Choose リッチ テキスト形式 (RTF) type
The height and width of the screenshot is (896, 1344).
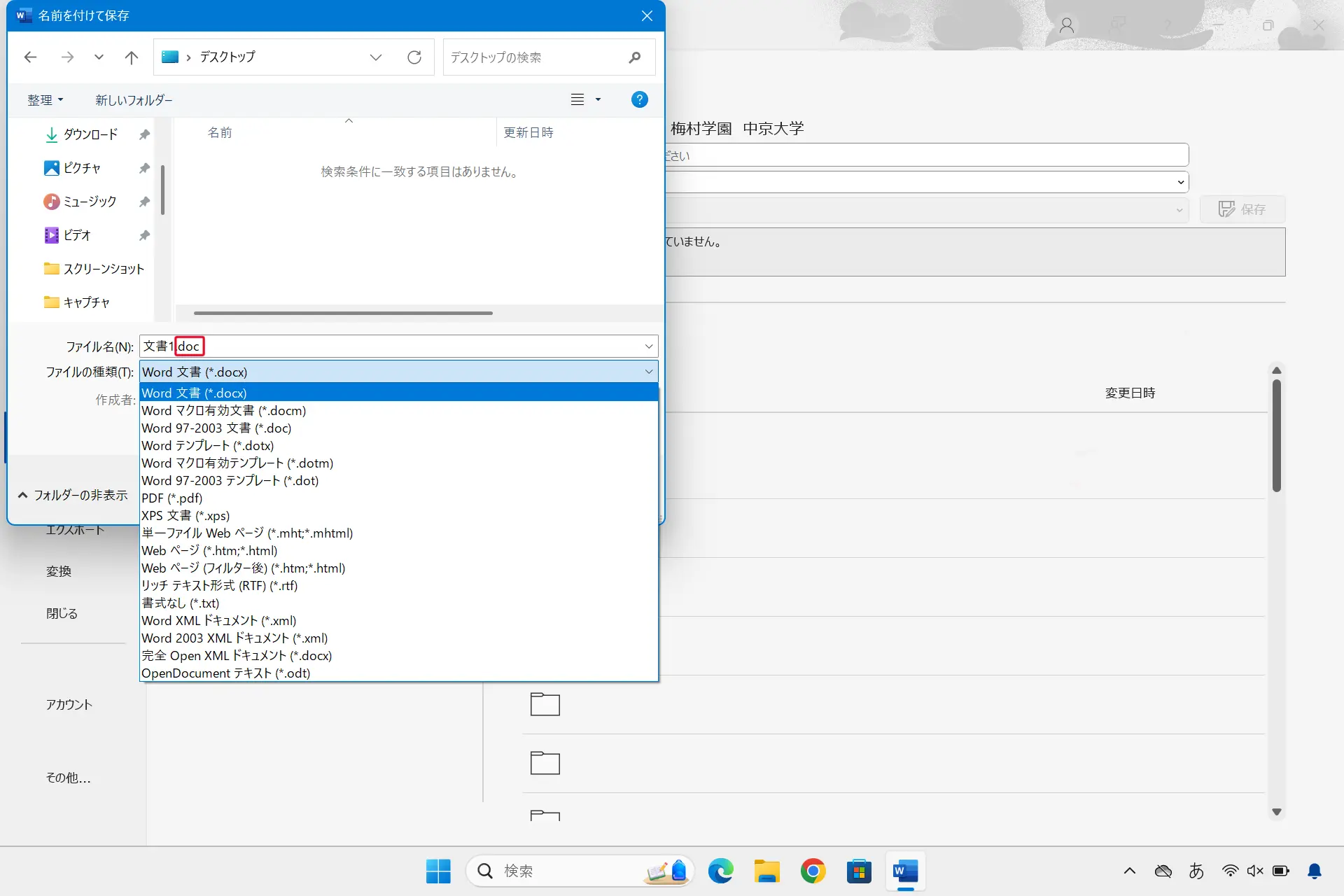pos(399,585)
